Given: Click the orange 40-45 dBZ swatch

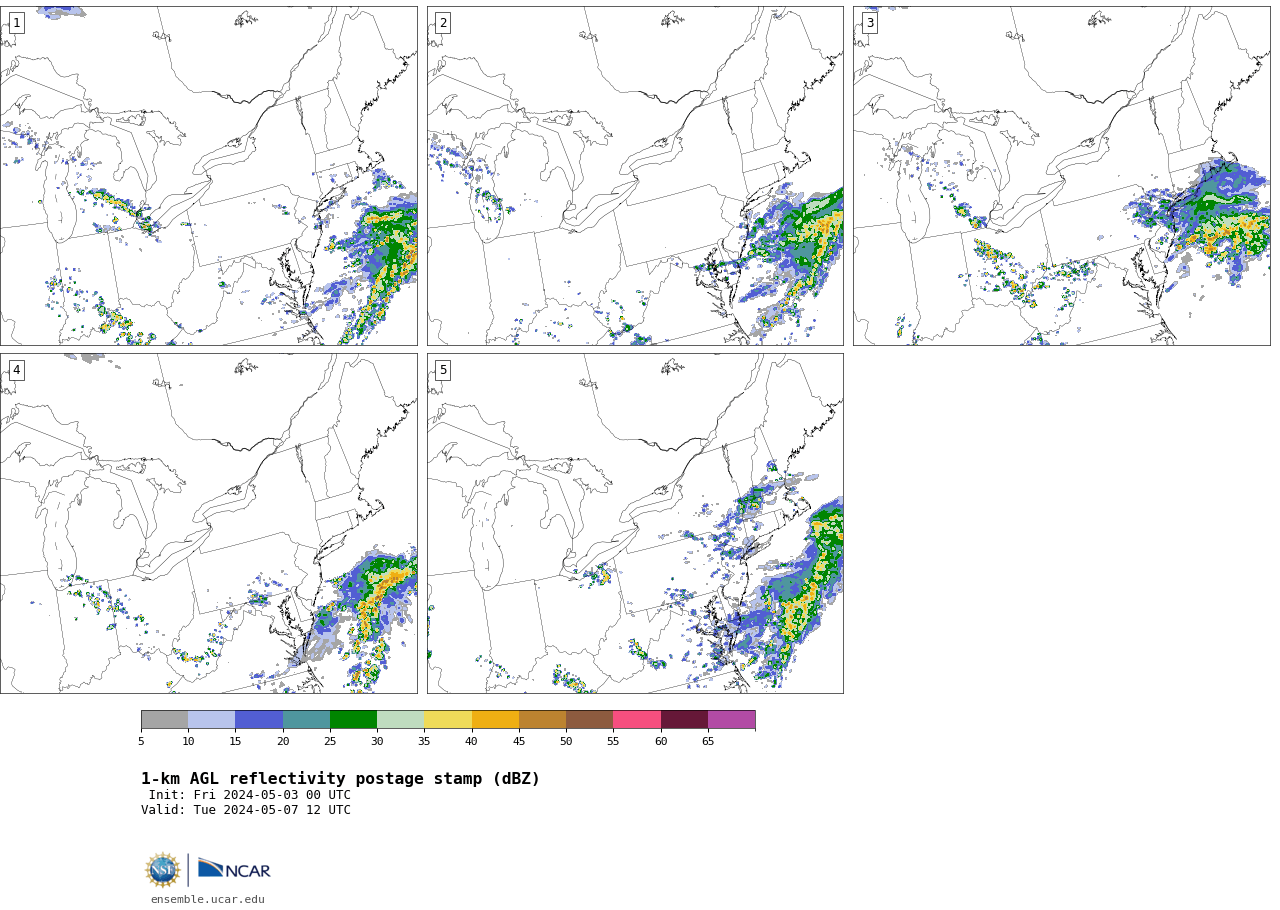Looking at the screenshot, I should [495, 720].
